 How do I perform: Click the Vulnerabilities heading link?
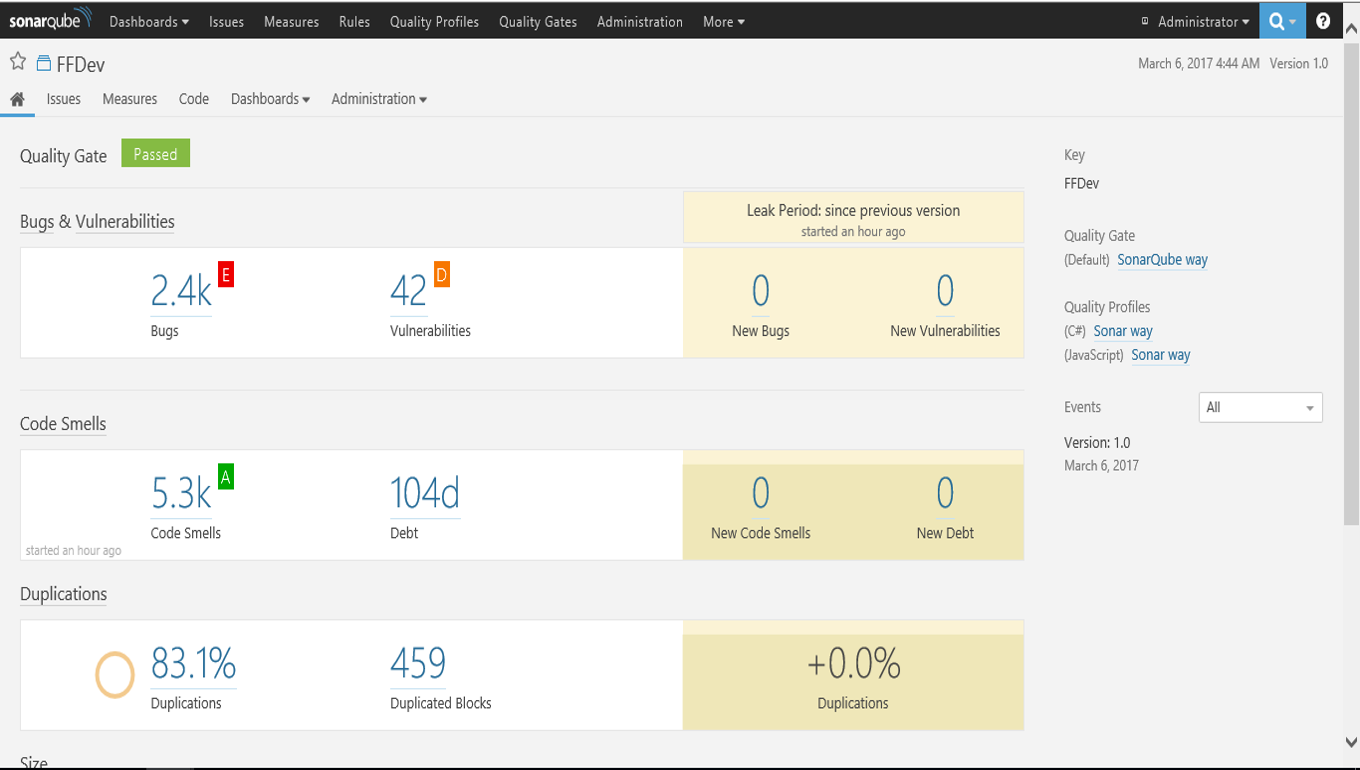coord(125,222)
